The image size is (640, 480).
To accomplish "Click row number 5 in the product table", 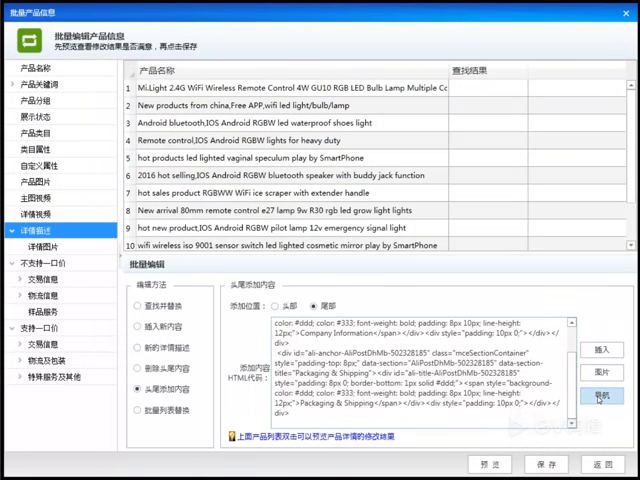I will pyautogui.click(x=128, y=158).
